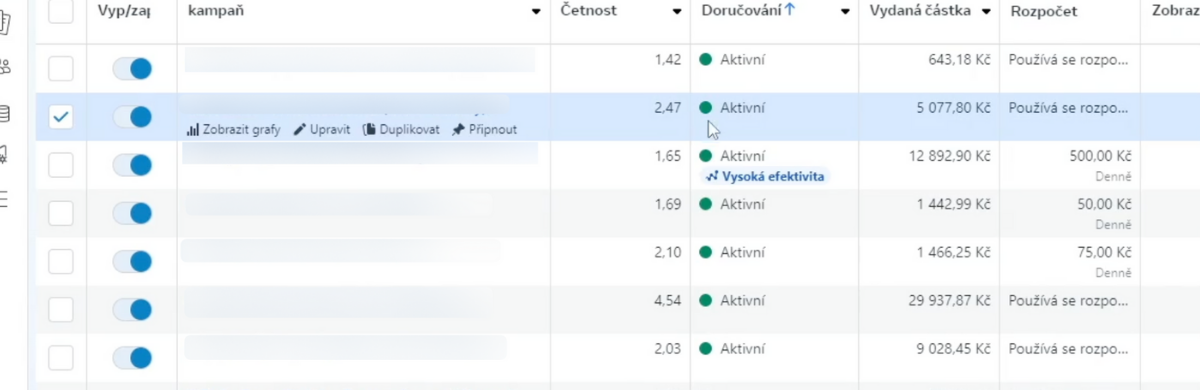Screen dimensions: 1200x390
Task: Click frequency value 1,65
Action: [668, 156]
